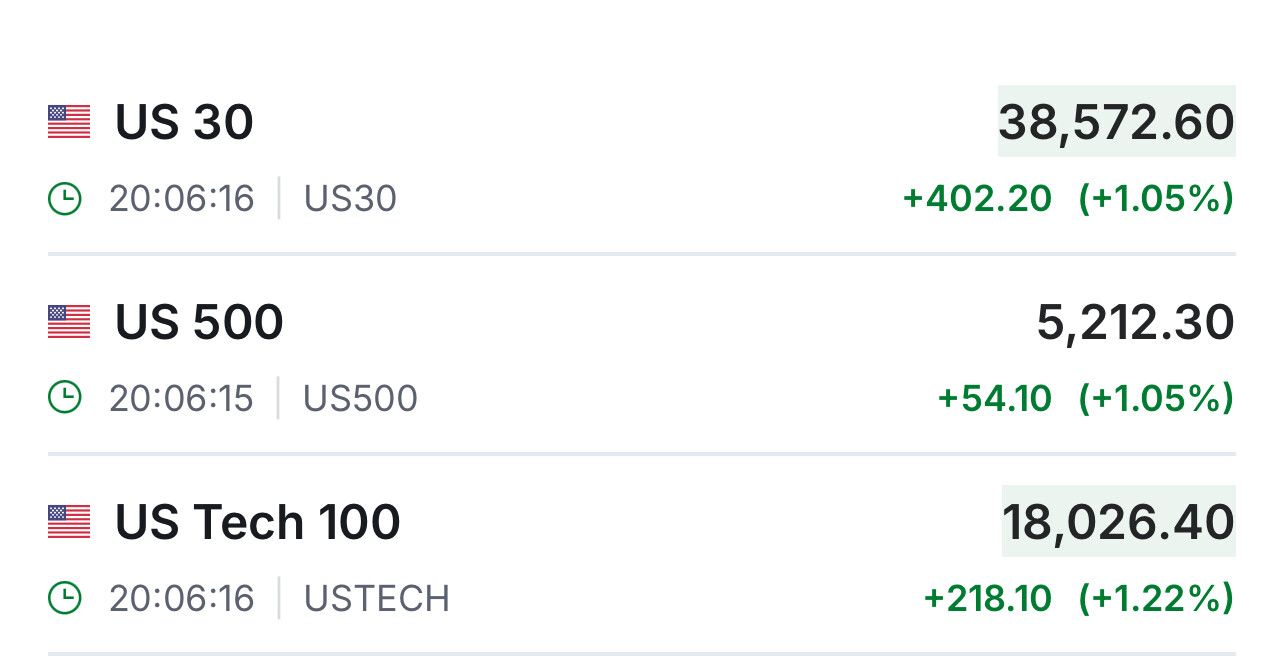
Task: Click the +402.20 change value
Action: coord(977,199)
